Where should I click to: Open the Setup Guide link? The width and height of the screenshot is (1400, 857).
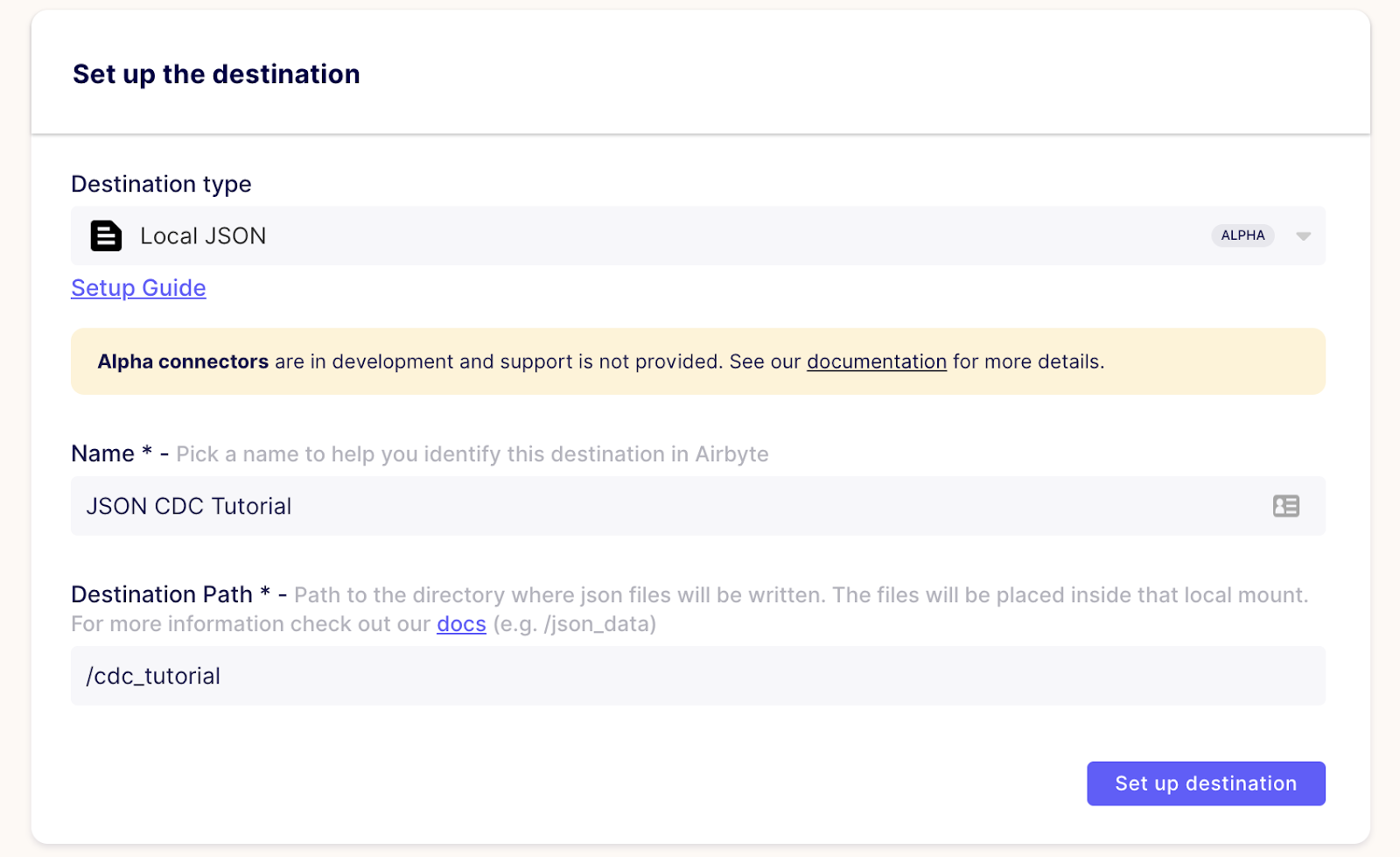(x=137, y=288)
